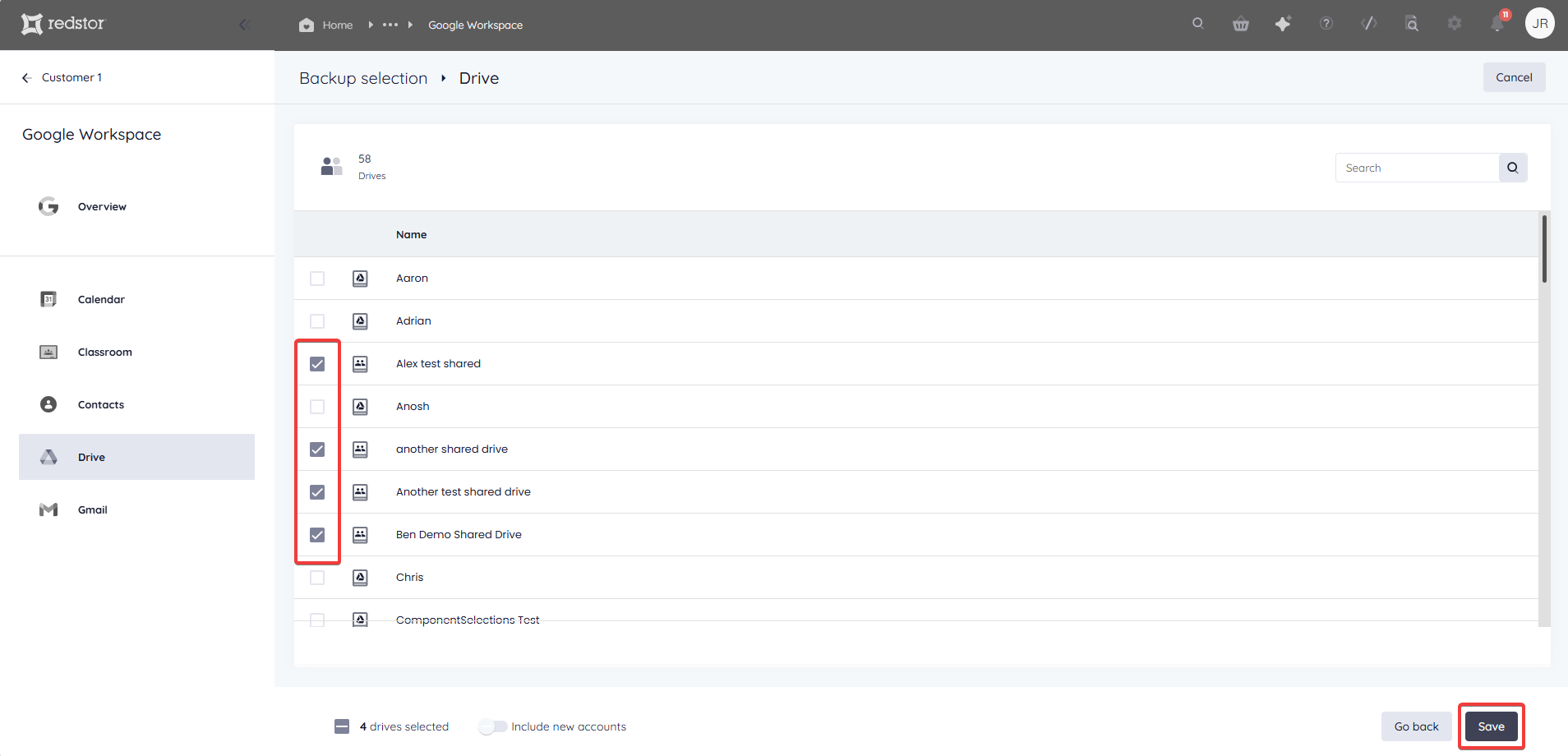The height and width of the screenshot is (756, 1568).
Task: Run search with magnifier button
Action: click(1513, 168)
